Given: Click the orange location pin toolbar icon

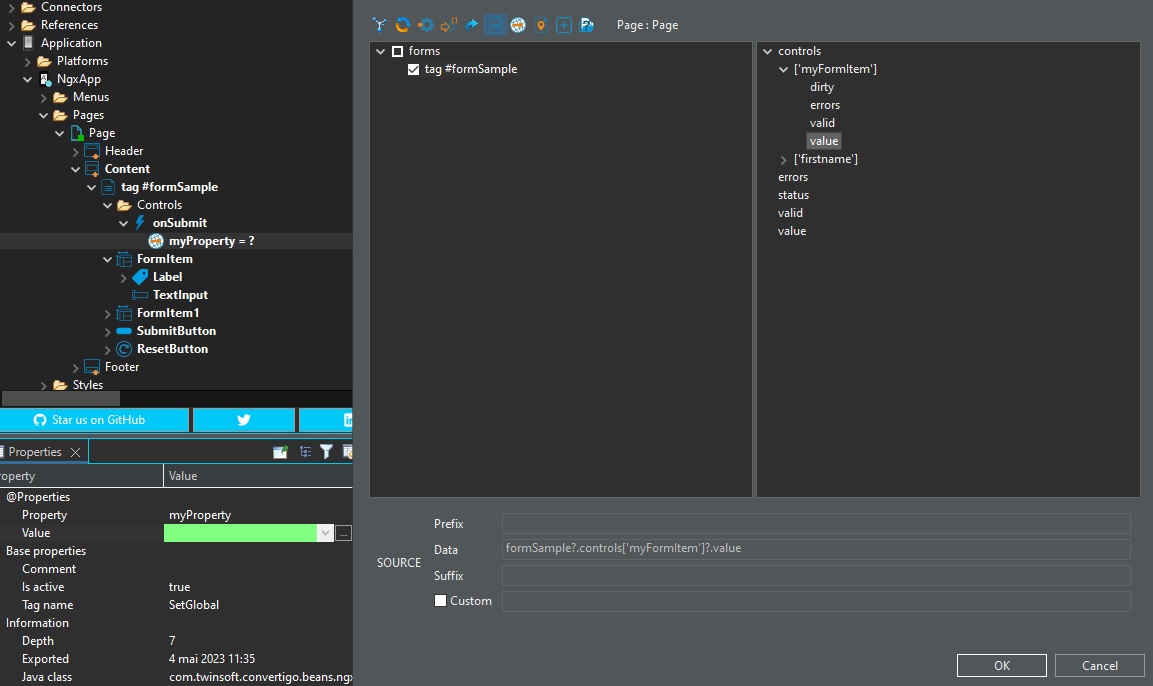Looking at the screenshot, I should (541, 25).
